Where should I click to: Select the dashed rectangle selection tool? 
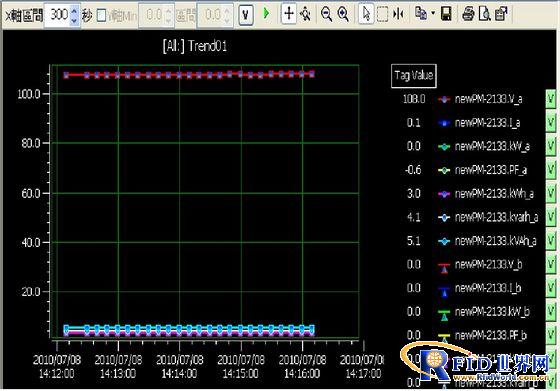point(382,15)
